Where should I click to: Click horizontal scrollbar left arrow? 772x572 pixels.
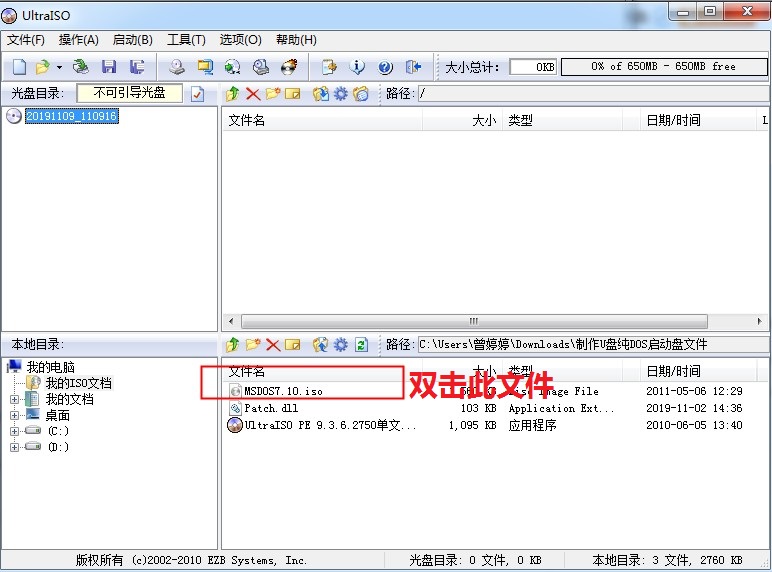(231, 321)
